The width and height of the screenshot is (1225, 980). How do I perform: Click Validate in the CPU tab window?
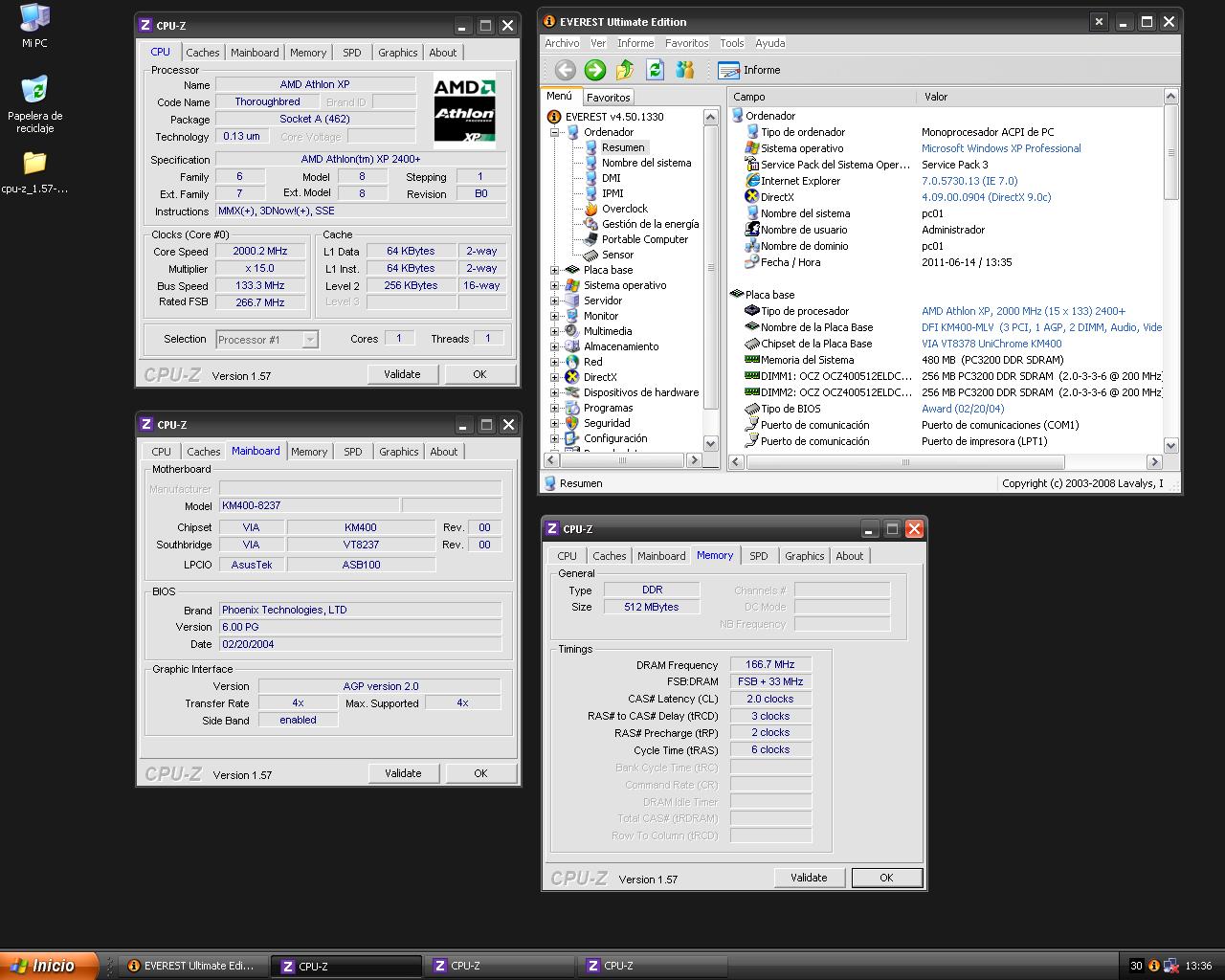tap(402, 374)
